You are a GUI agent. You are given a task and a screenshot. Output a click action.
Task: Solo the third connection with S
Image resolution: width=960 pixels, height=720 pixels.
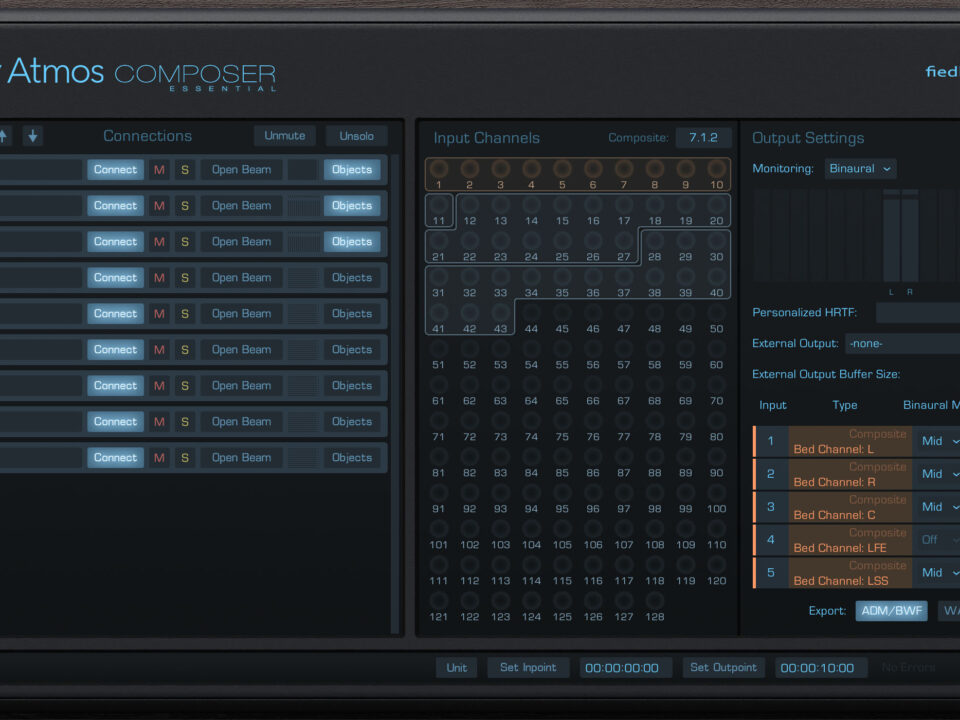(x=184, y=242)
